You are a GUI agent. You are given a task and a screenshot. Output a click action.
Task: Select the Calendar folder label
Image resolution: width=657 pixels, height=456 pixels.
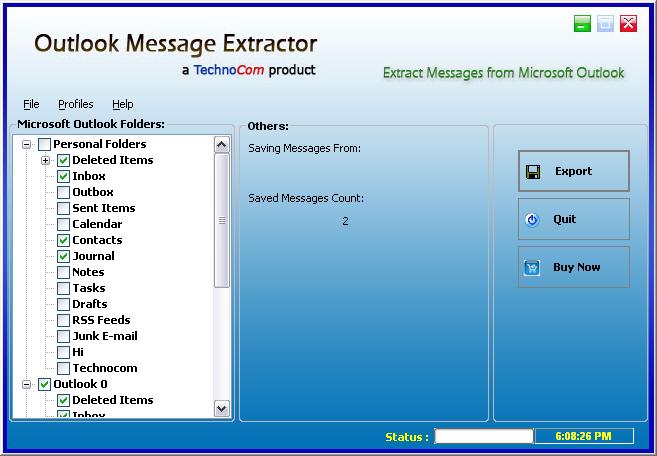click(97, 224)
